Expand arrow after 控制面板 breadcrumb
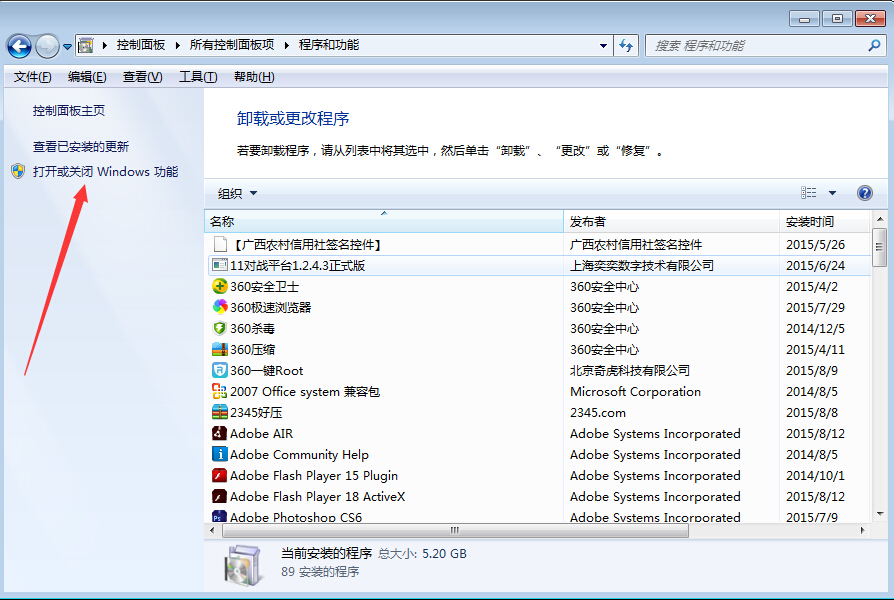 (x=177, y=46)
